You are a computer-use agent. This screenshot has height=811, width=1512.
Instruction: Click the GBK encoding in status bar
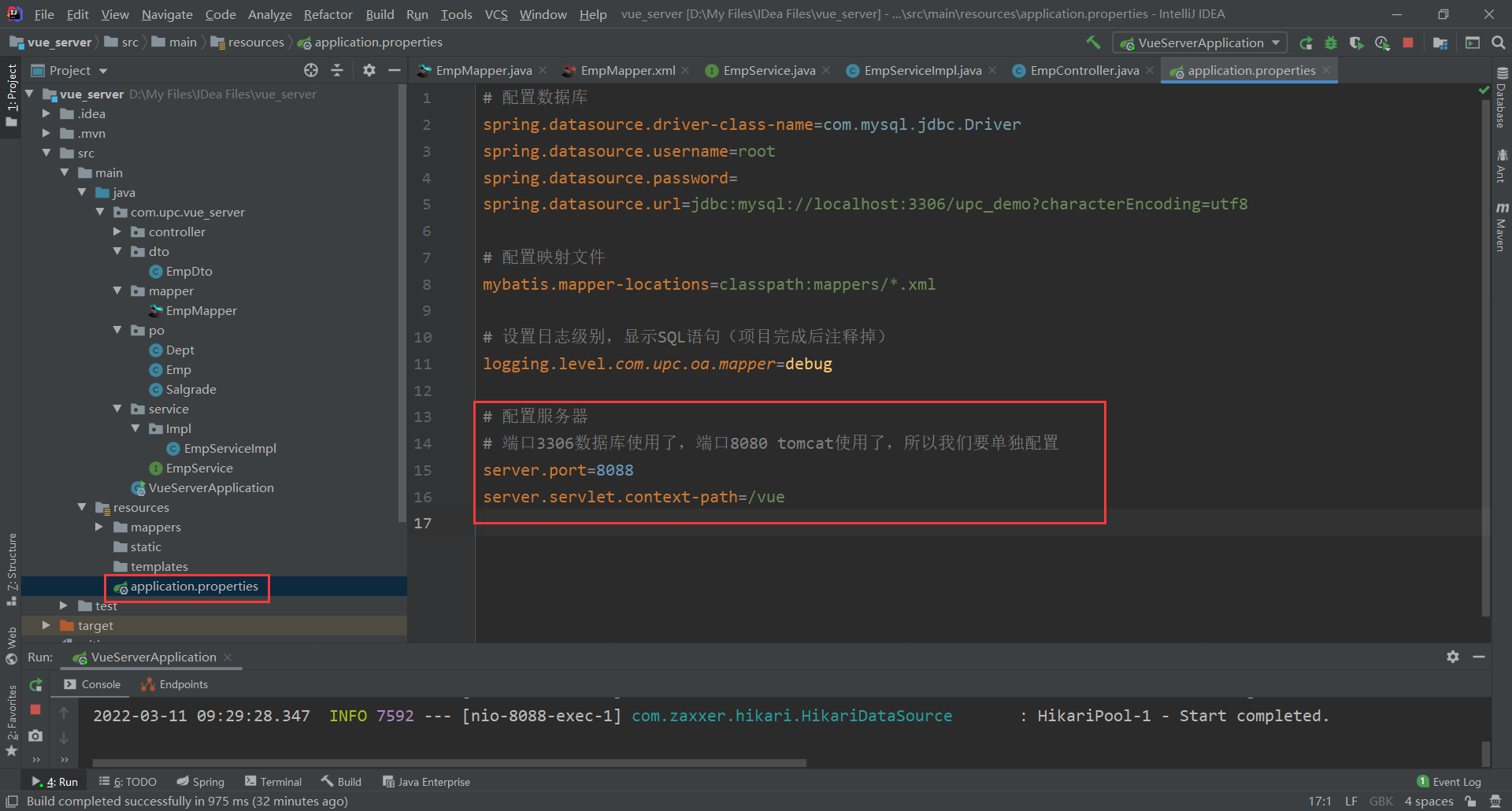(x=1380, y=802)
